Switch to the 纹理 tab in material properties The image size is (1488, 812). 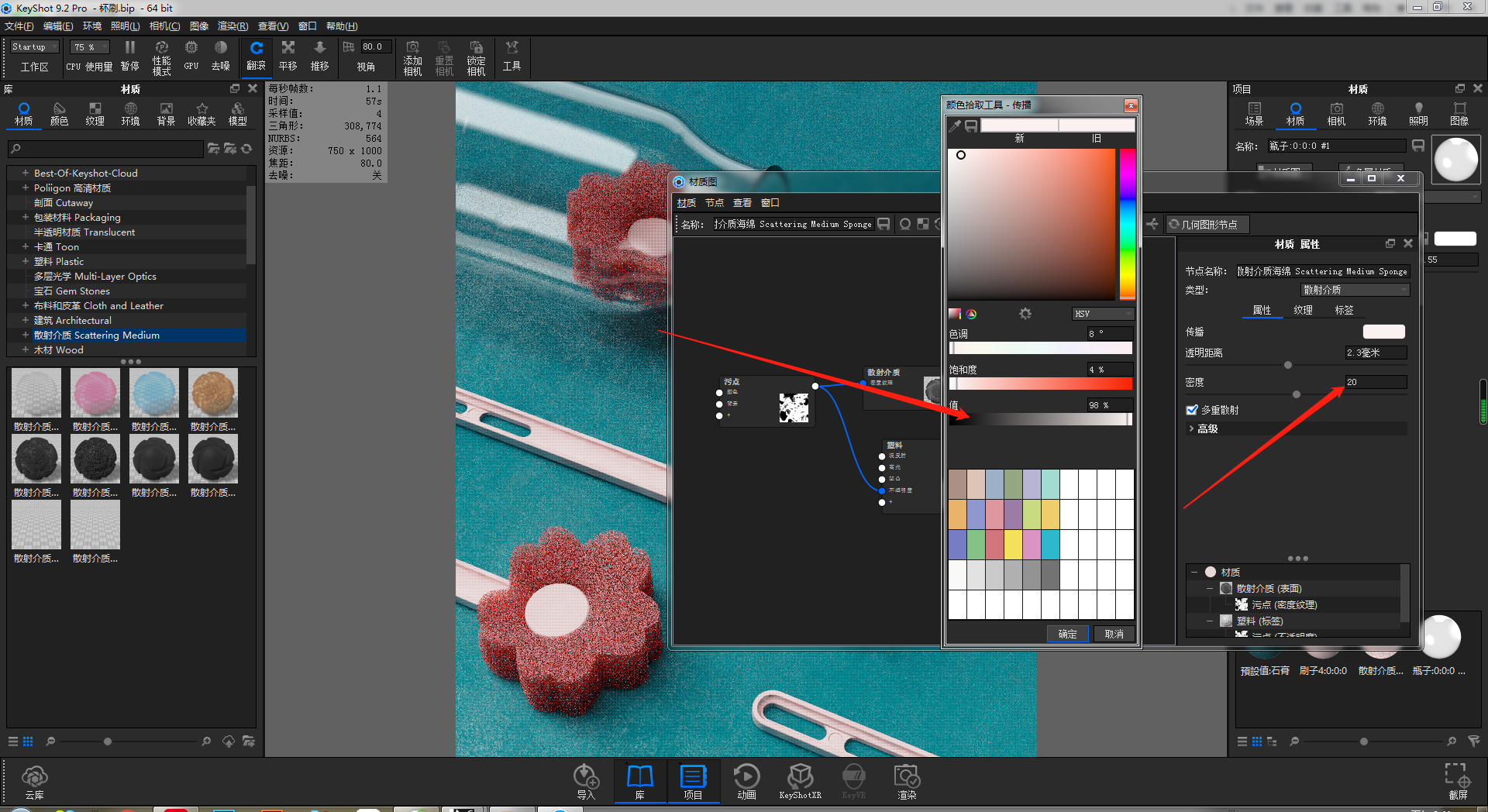[1304, 310]
